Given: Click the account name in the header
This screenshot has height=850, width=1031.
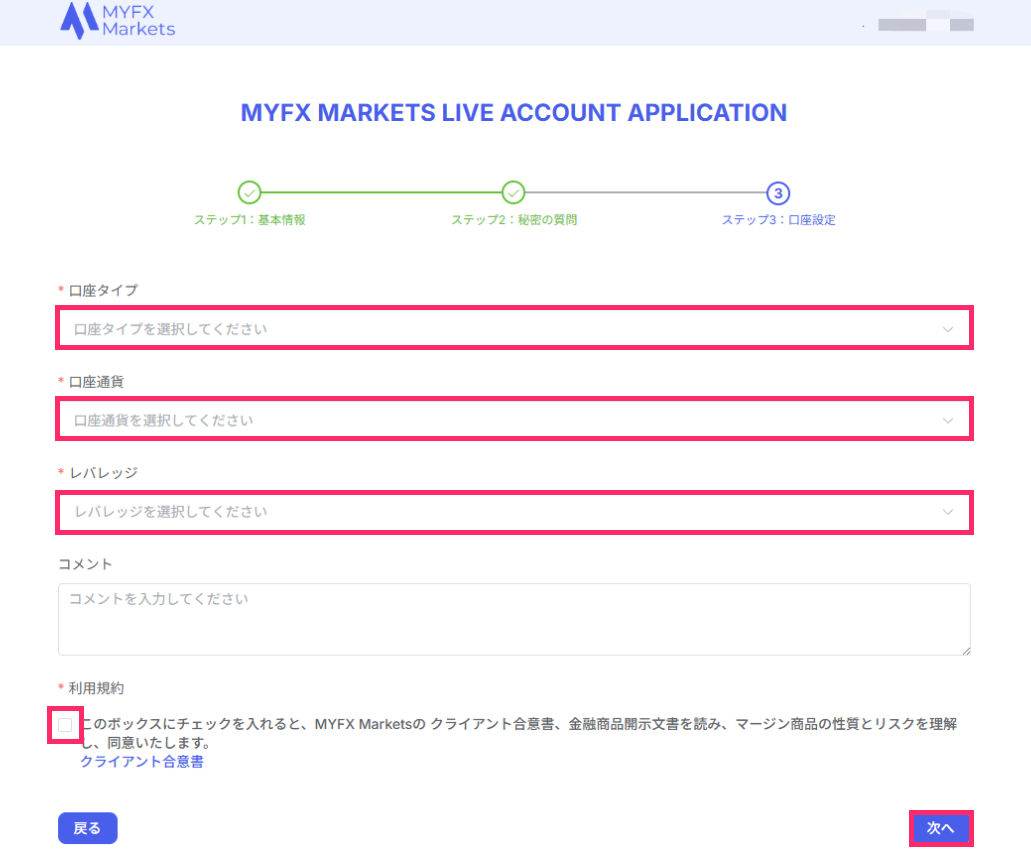Looking at the screenshot, I should 923,24.
